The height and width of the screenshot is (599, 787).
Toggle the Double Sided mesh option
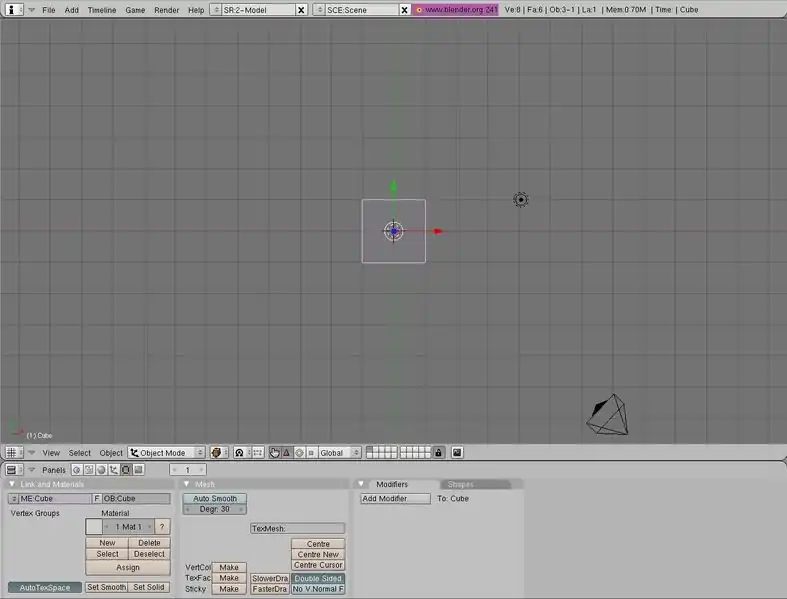(318, 578)
